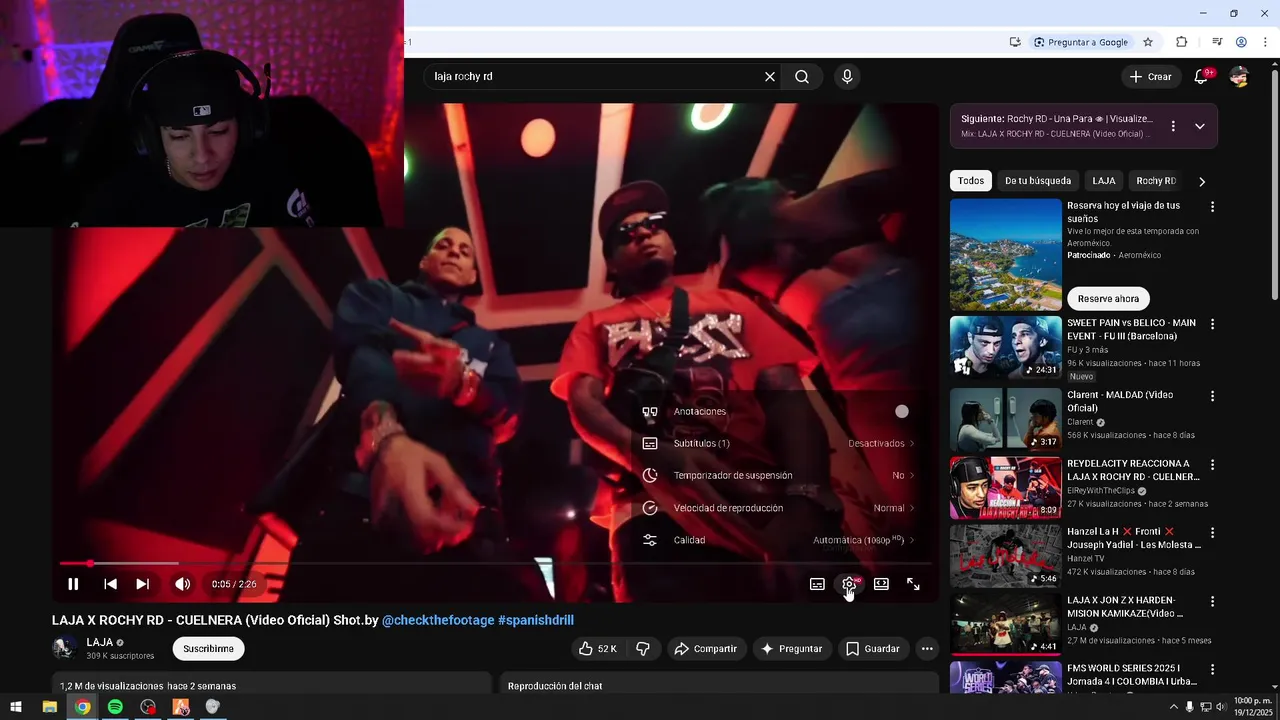Toggle subtitles with the captions icon
The height and width of the screenshot is (720, 1280).
(x=817, y=584)
